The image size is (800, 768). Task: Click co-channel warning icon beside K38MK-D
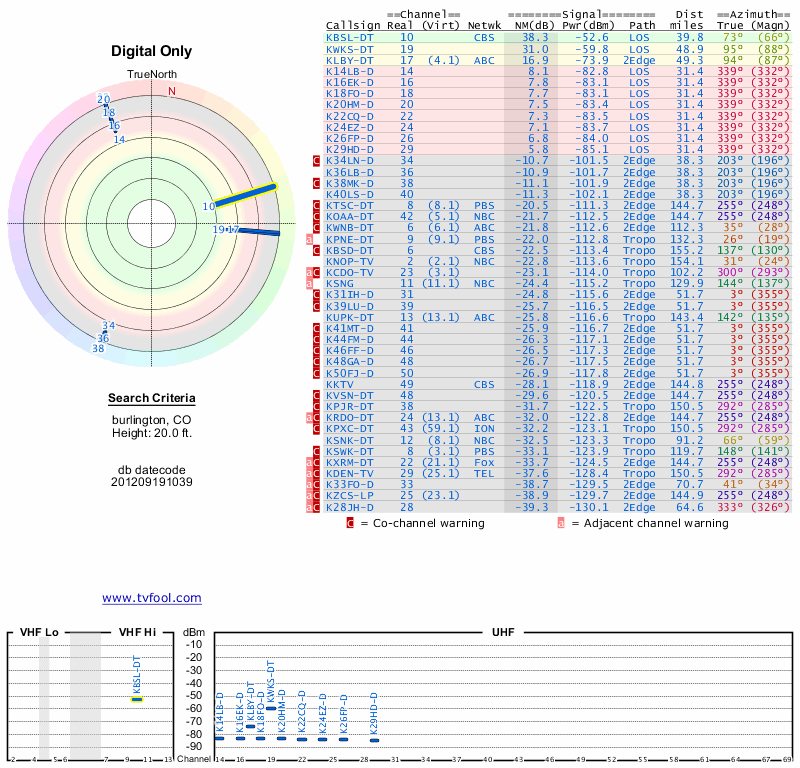[317, 183]
